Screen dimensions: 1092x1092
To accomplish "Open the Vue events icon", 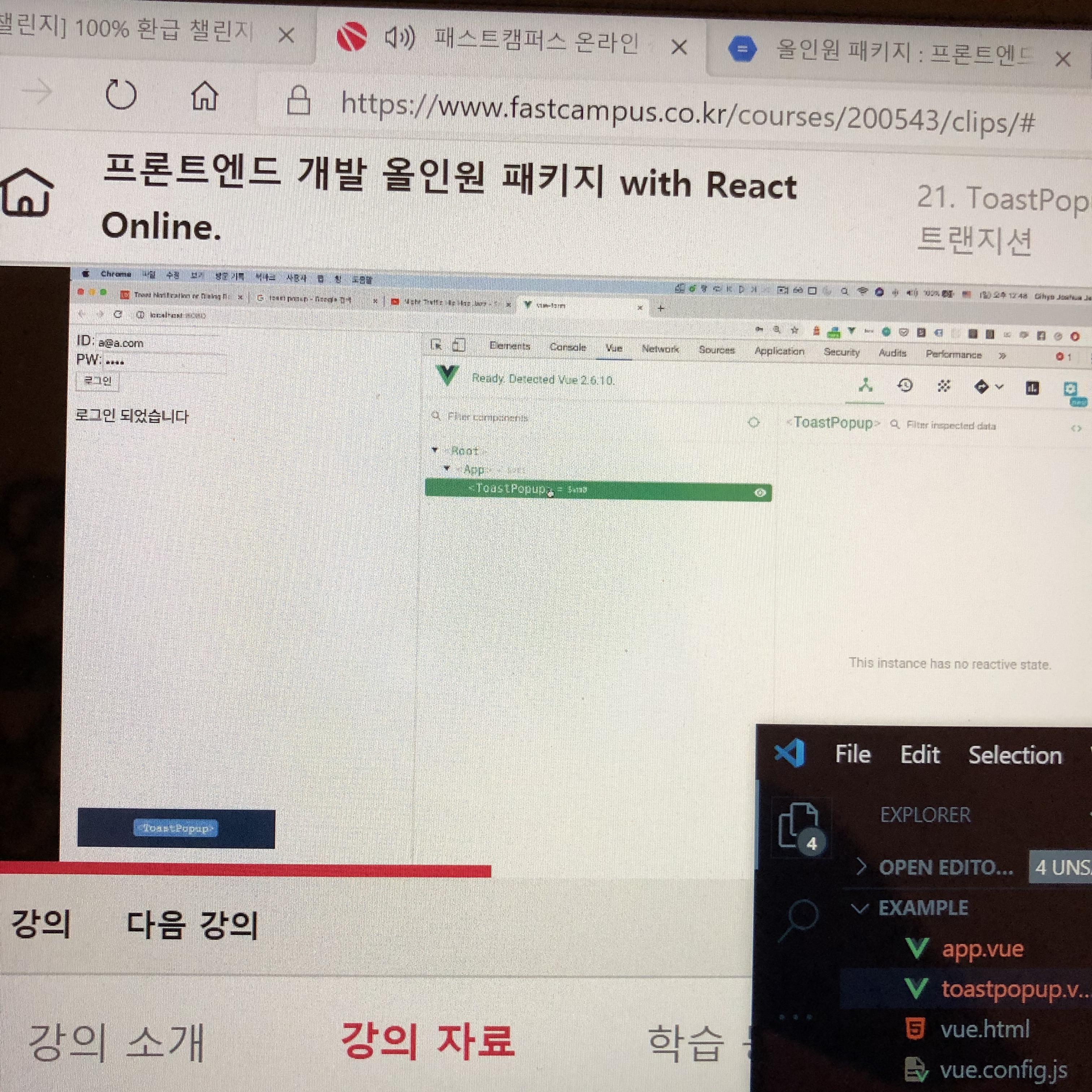I will pos(943,387).
